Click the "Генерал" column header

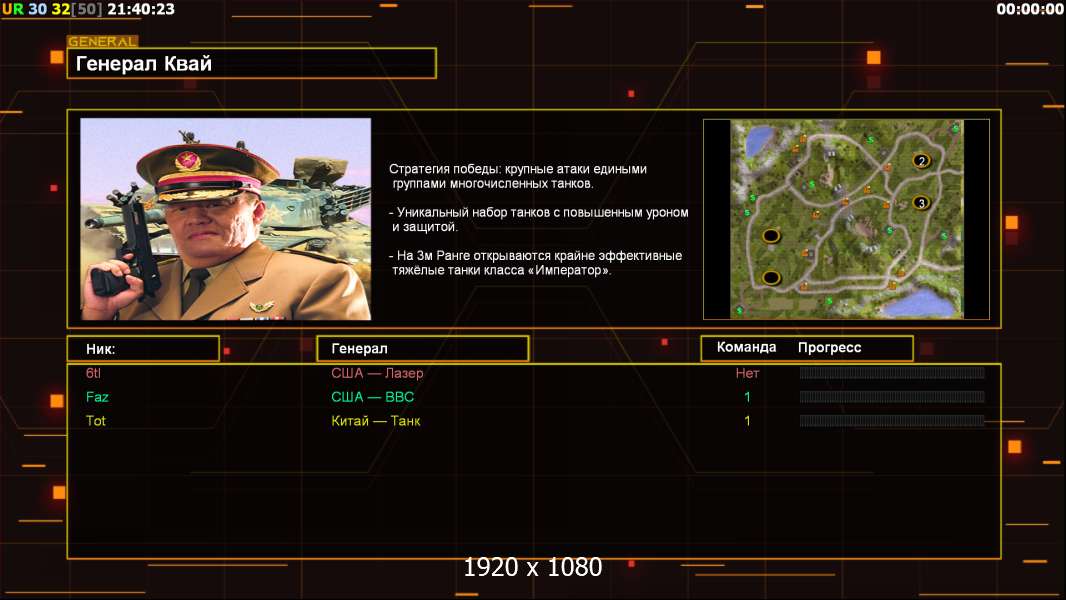(x=423, y=349)
